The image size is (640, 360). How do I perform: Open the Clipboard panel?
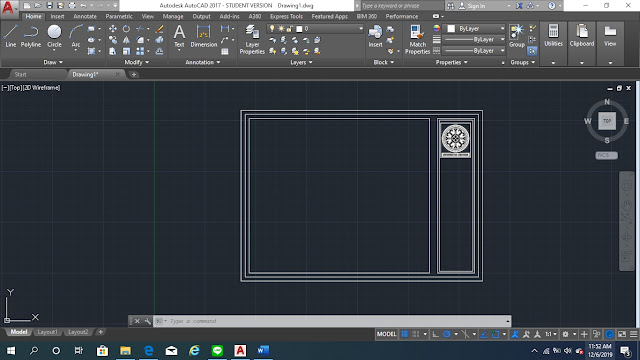coord(582,36)
